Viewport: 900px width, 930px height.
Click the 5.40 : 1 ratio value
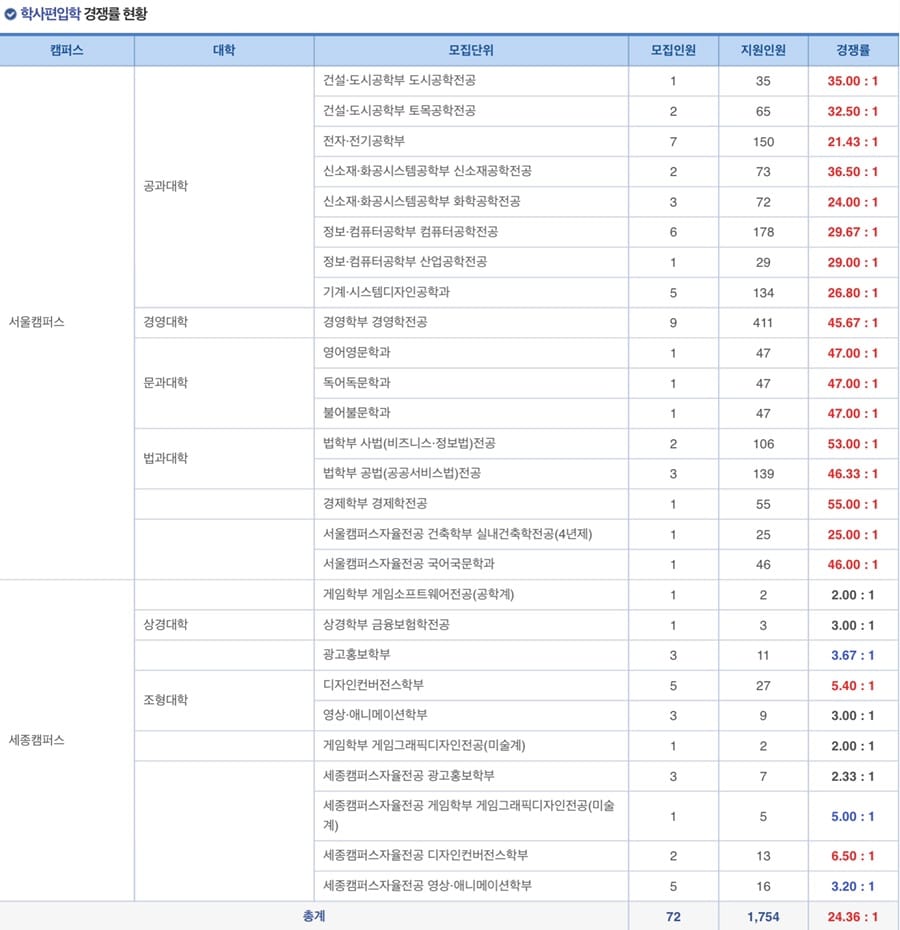pos(853,686)
